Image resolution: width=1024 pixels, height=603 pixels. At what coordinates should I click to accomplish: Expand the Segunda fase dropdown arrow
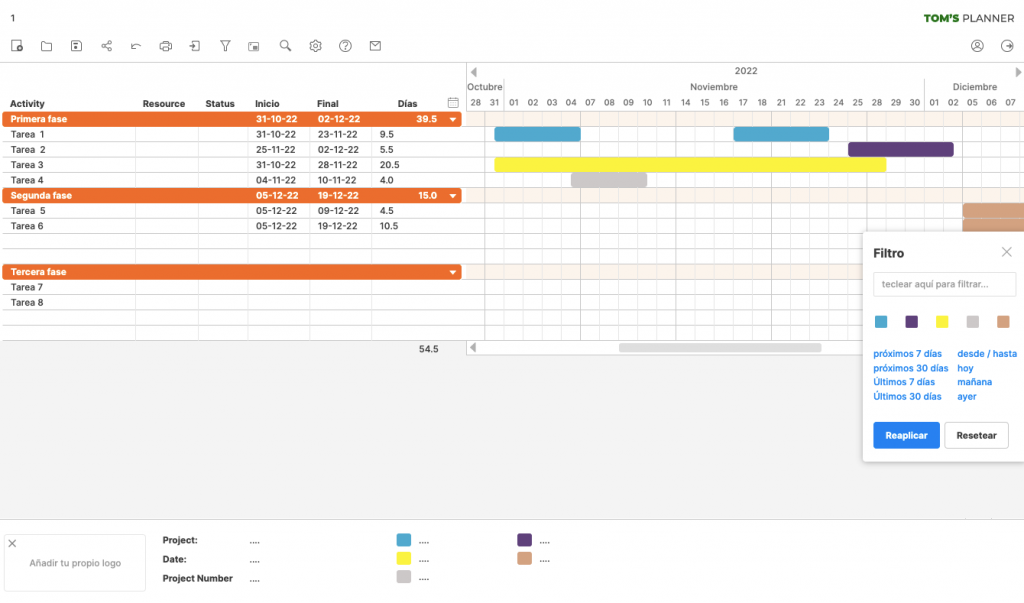(x=453, y=195)
